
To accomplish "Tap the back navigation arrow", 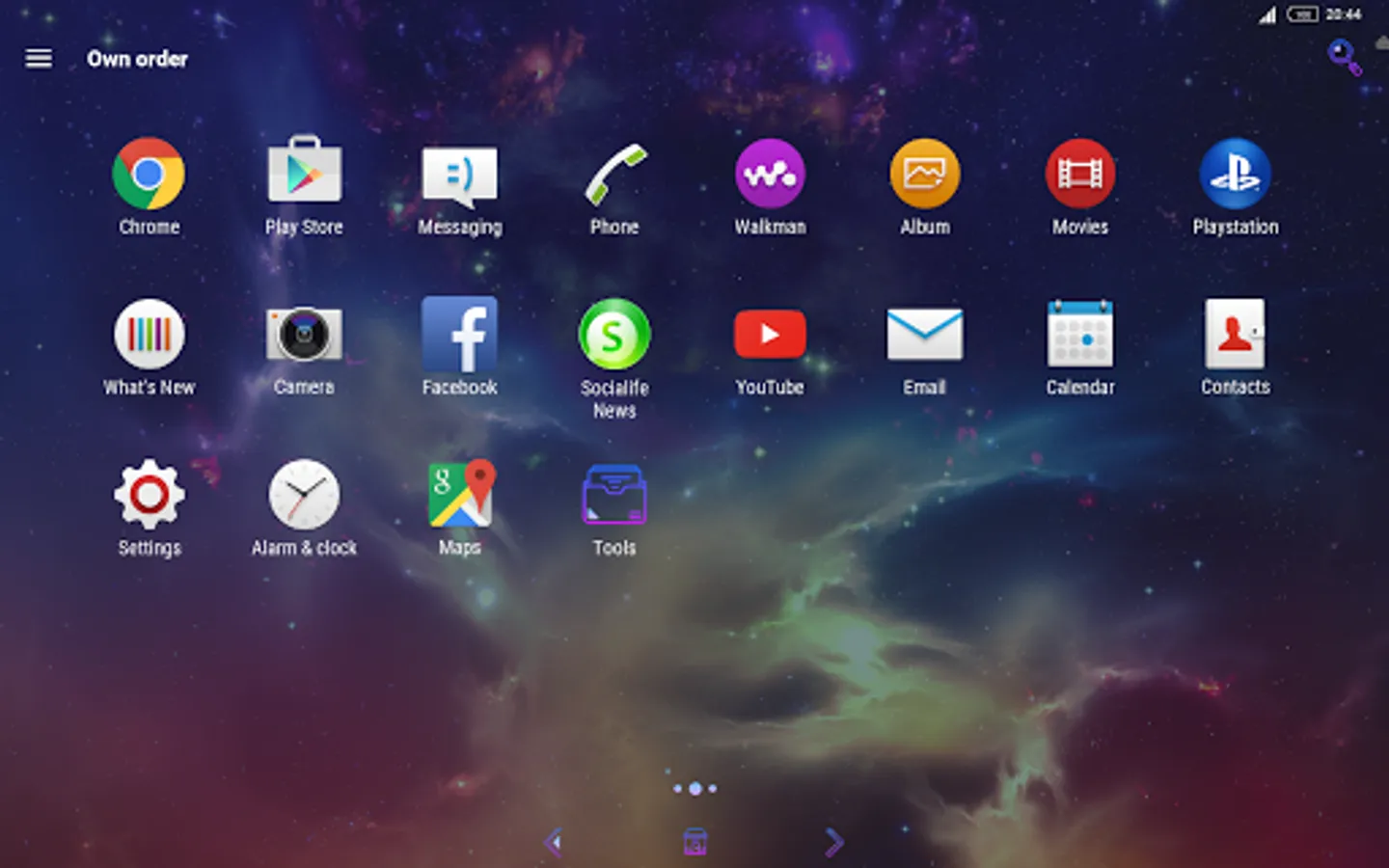I will point(554,842).
